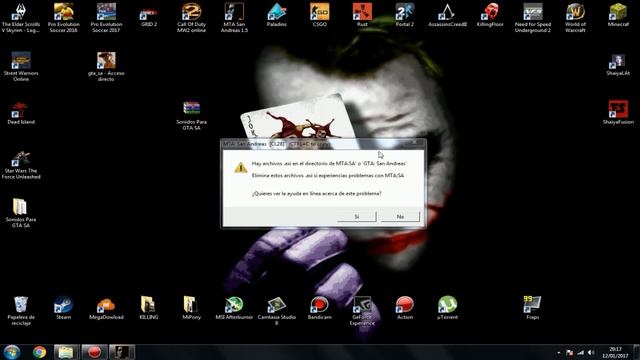The width and height of the screenshot is (640, 360).
Task: Select Pro Evolution Soccer 2017 desktop icon
Action: click(x=106, y=18)
